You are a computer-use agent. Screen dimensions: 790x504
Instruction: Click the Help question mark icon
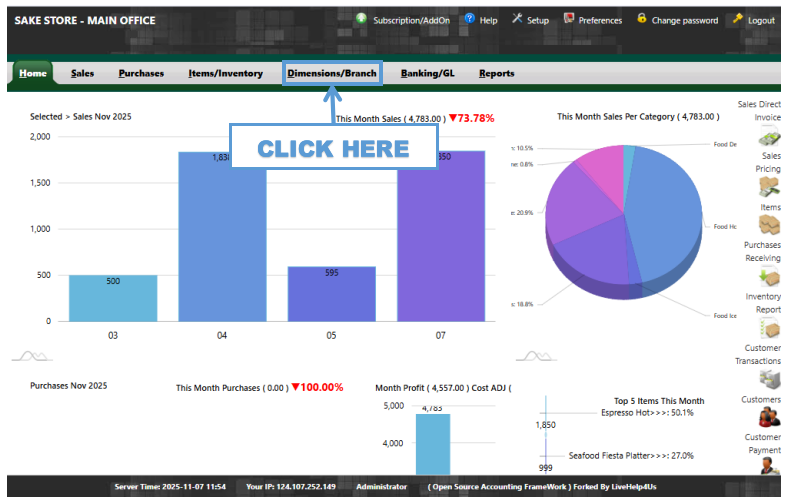pyautogui.click(x=469, y=19)
